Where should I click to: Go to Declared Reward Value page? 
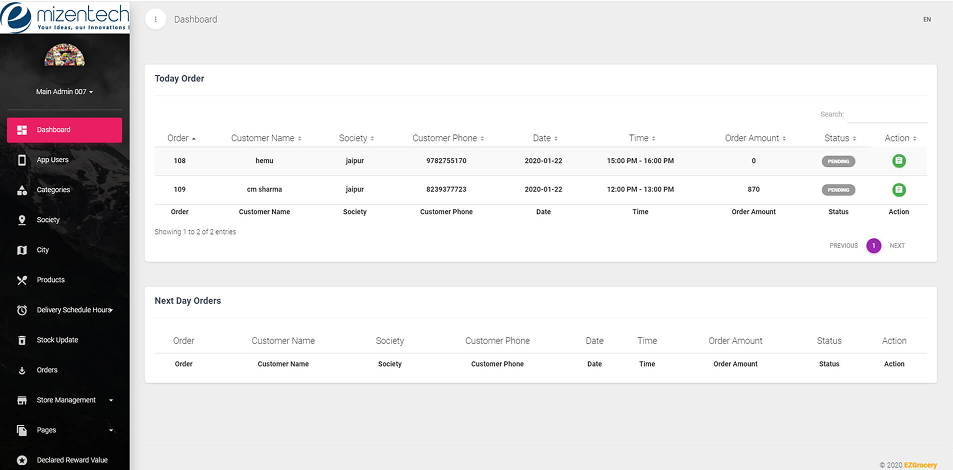click(71, 460)
